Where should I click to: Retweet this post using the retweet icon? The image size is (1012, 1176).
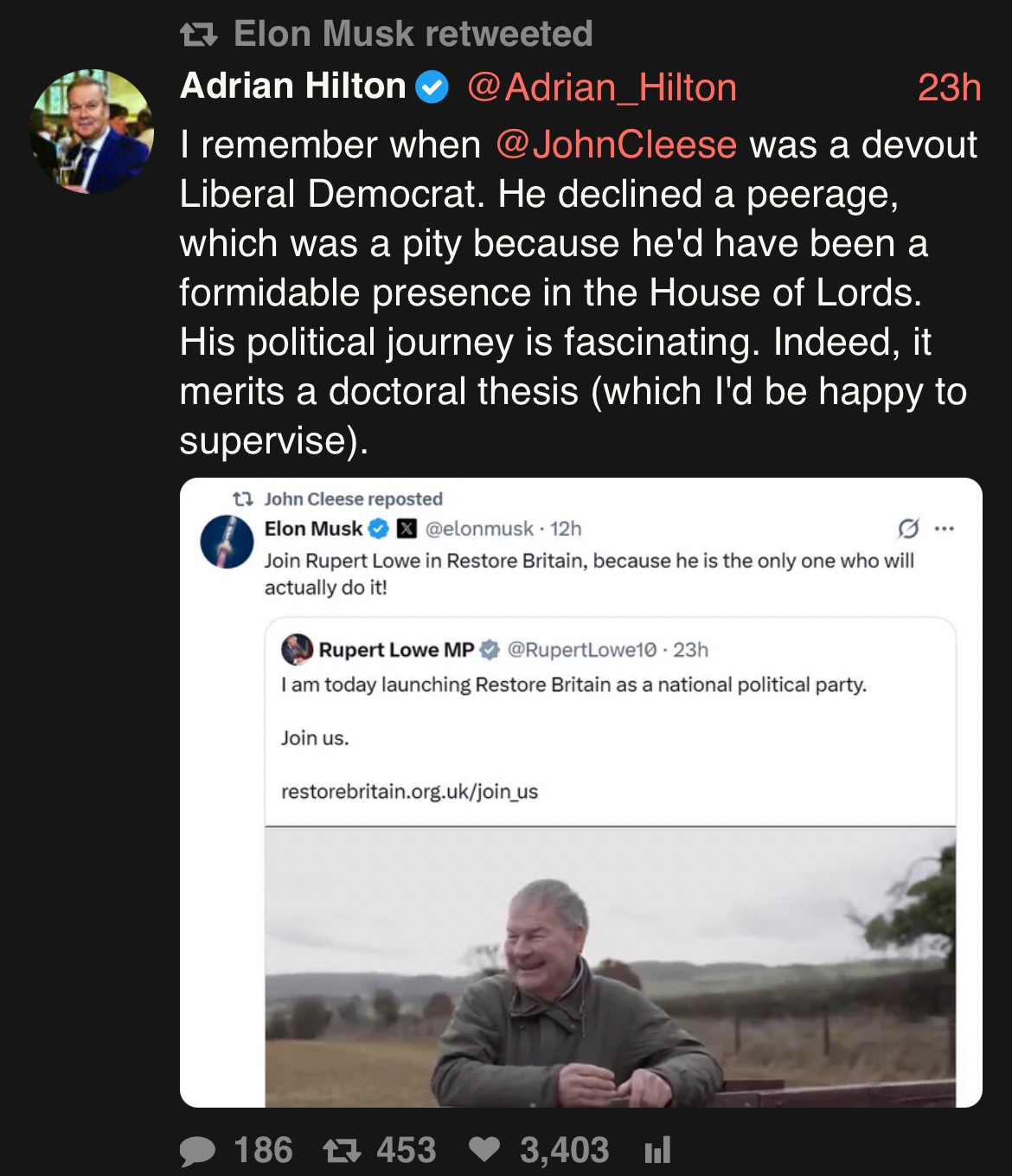click(x=342, y=1151)
